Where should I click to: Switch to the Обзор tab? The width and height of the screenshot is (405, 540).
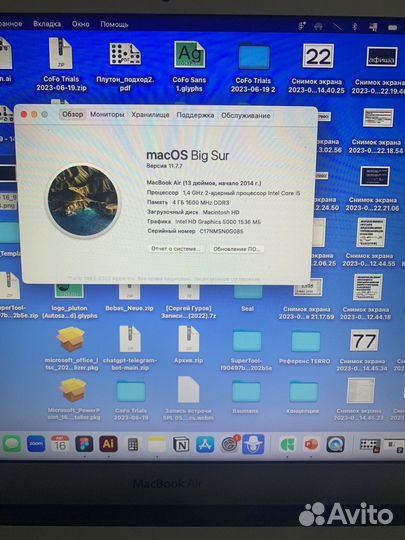point(72,114)
